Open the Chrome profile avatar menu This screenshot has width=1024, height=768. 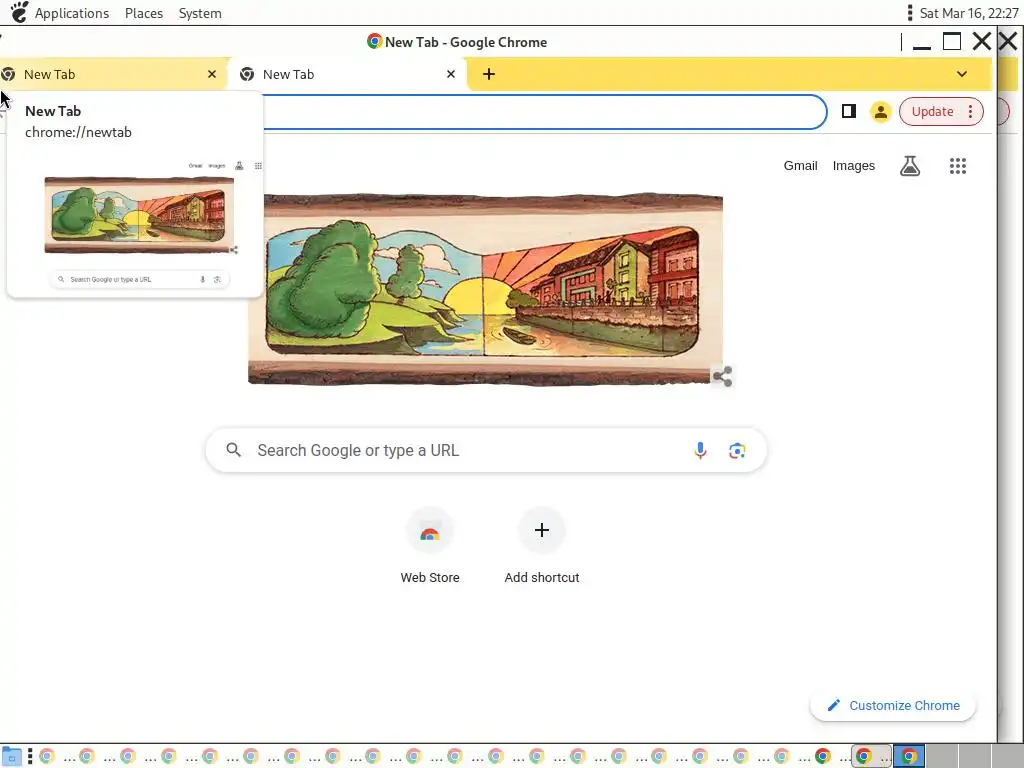coord(880,112)
